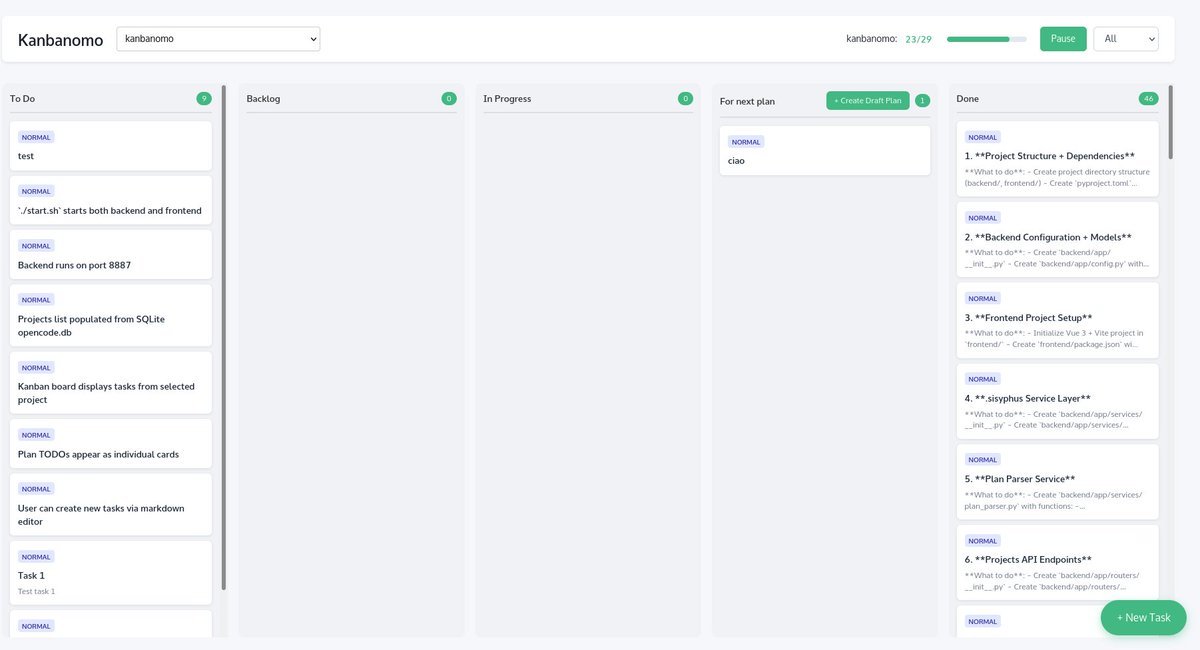Open the All filter dropdown
Viewport: 1200px width, 650px height.
coord(1126,39)
